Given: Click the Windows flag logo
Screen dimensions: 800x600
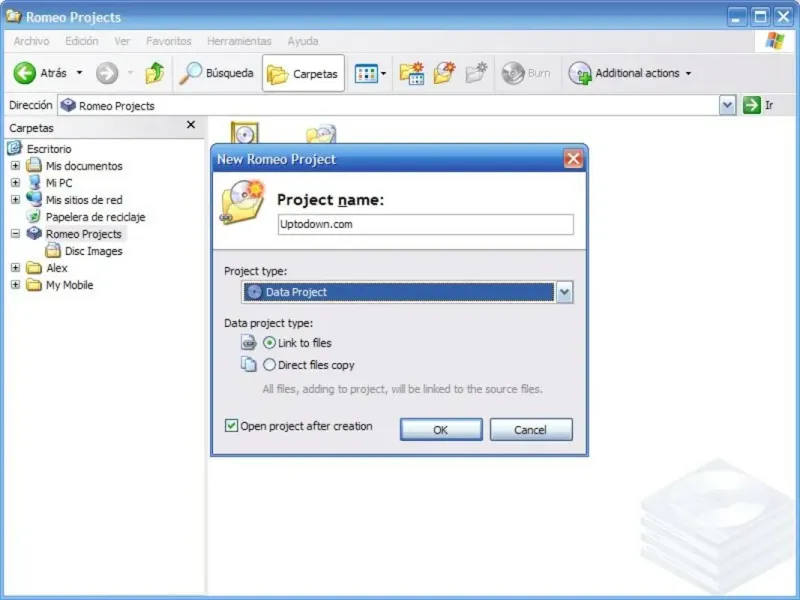Looking at the screenshot, I should [774, 41].
